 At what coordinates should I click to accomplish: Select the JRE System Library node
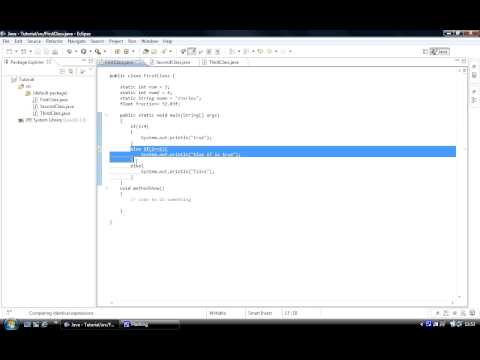coord(52,120)
